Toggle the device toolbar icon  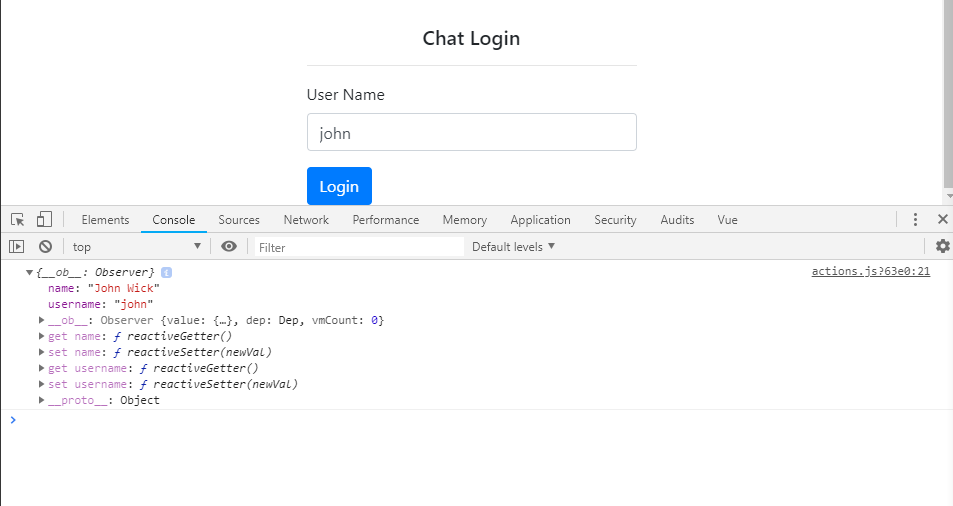(x=44, y=219)
